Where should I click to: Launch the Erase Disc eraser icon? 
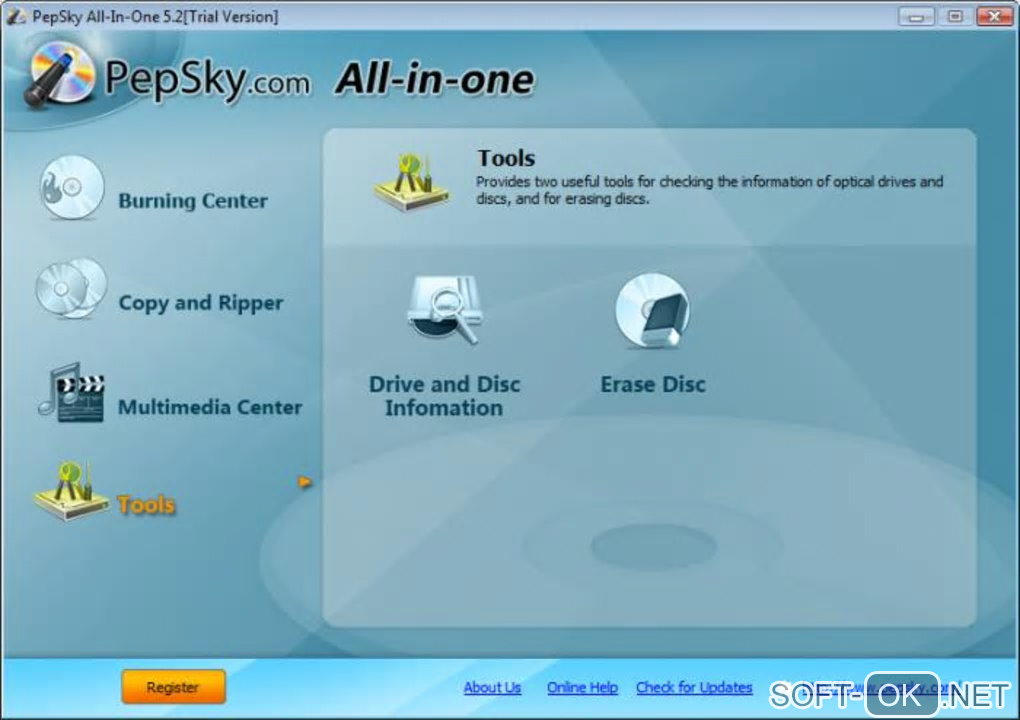[652, 311]
